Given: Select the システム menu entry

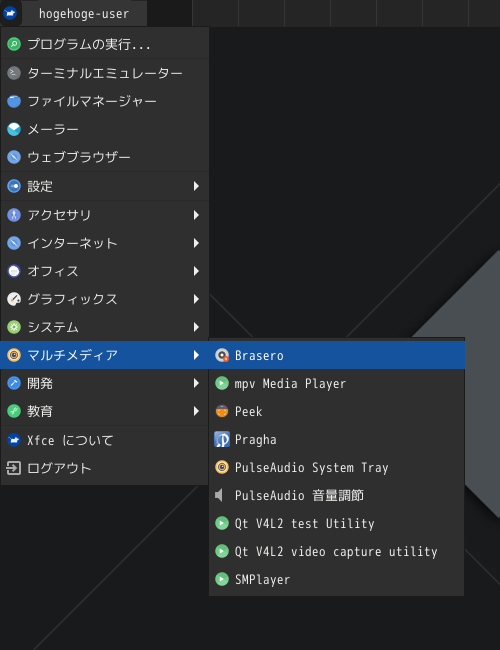Looking at the screenshot, I should coord(104,327).
